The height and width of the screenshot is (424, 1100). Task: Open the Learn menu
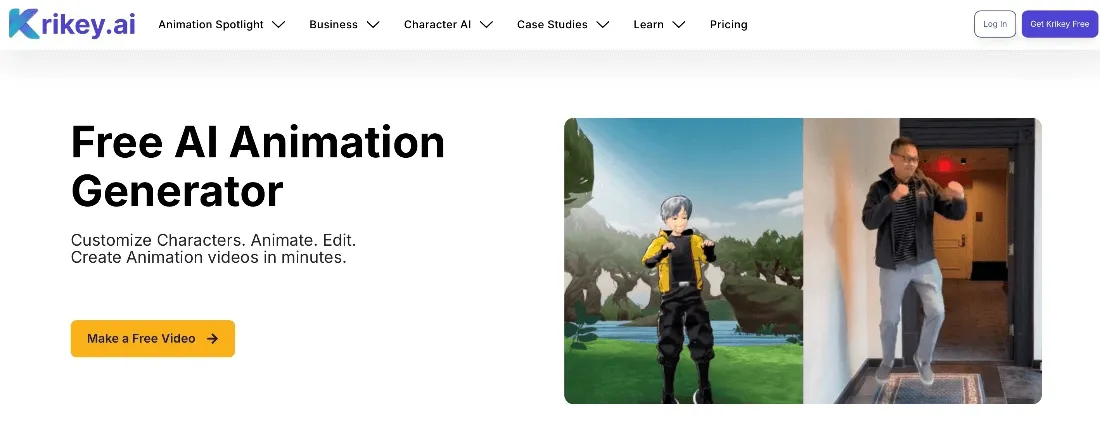(648, 25)
